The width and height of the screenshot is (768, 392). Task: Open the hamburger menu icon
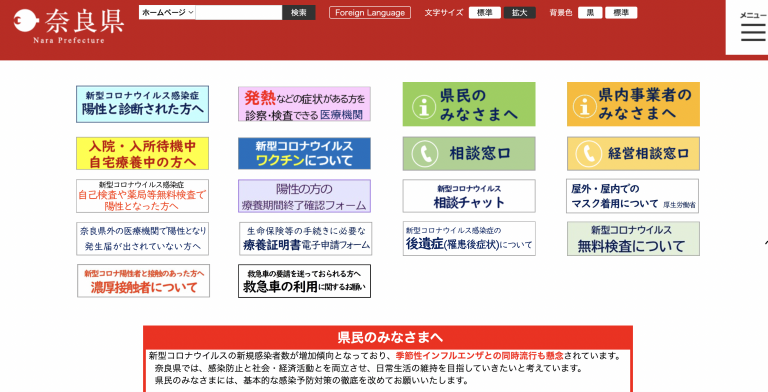[753, 32]
